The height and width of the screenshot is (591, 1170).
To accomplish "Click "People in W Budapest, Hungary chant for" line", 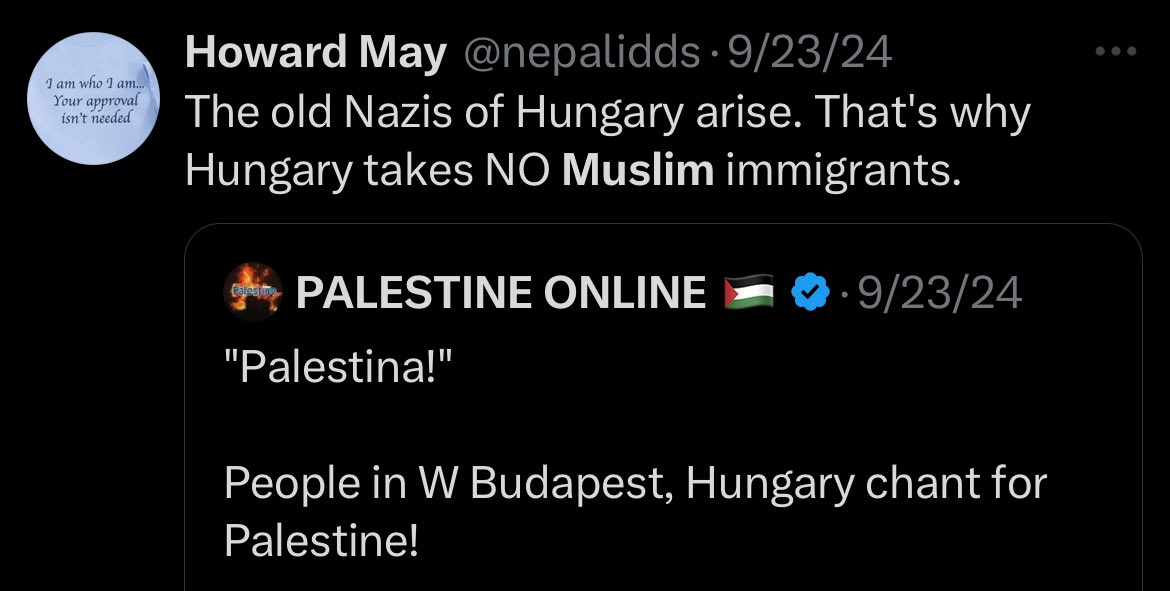I will [635, 484].
